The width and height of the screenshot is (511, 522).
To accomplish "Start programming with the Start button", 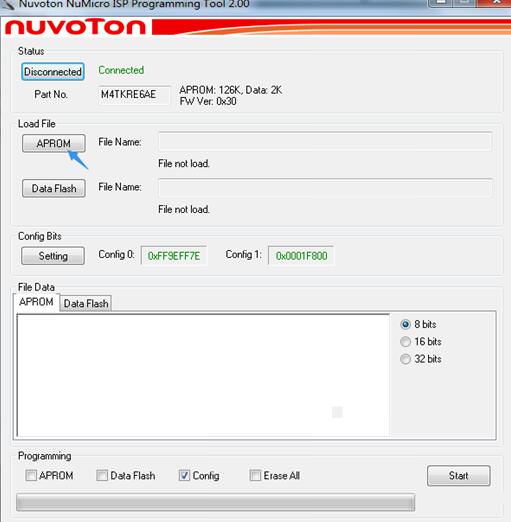I will click(x=459, y=476).
